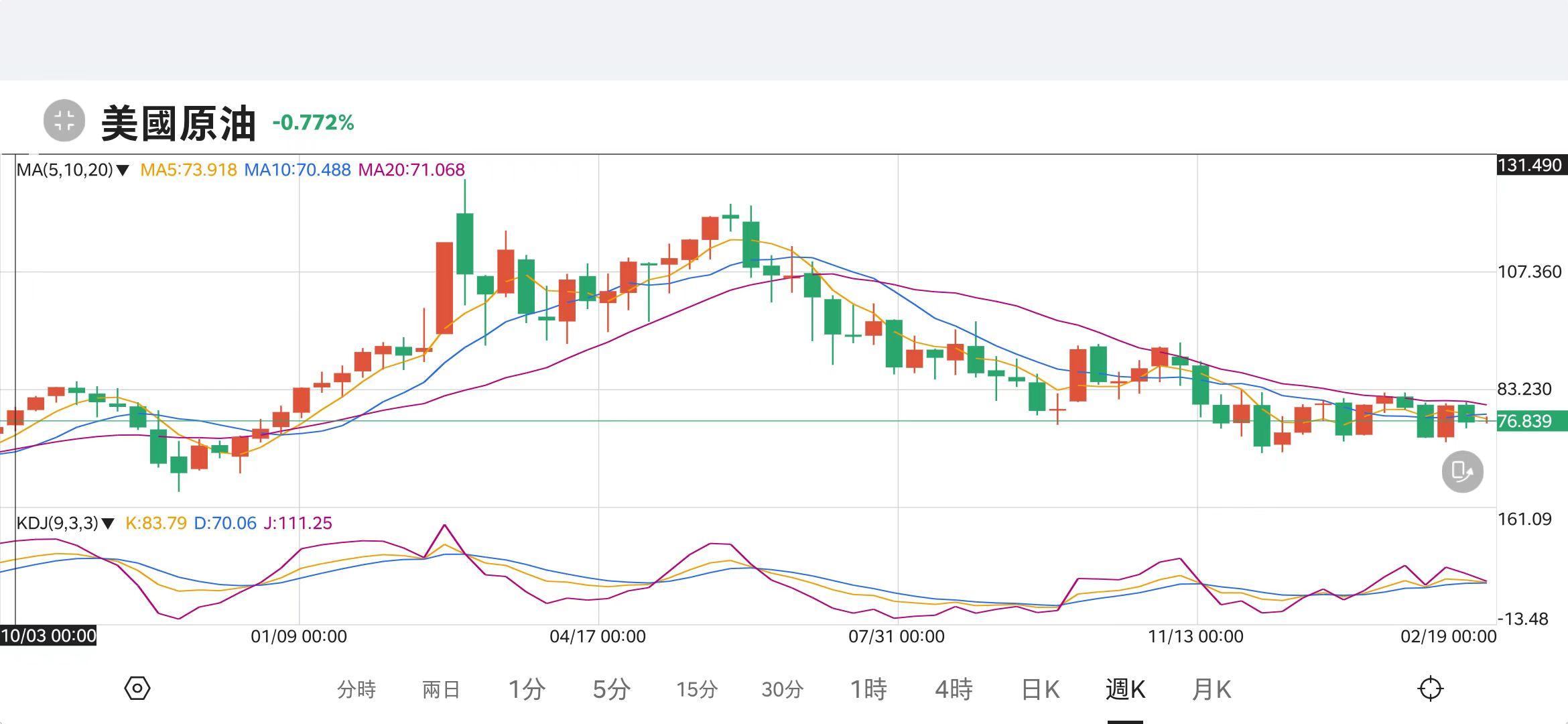This screenshot has height=724, width=1568.
Task: Select the 週K weekly candlestick tab
Action: (1125, 689)
